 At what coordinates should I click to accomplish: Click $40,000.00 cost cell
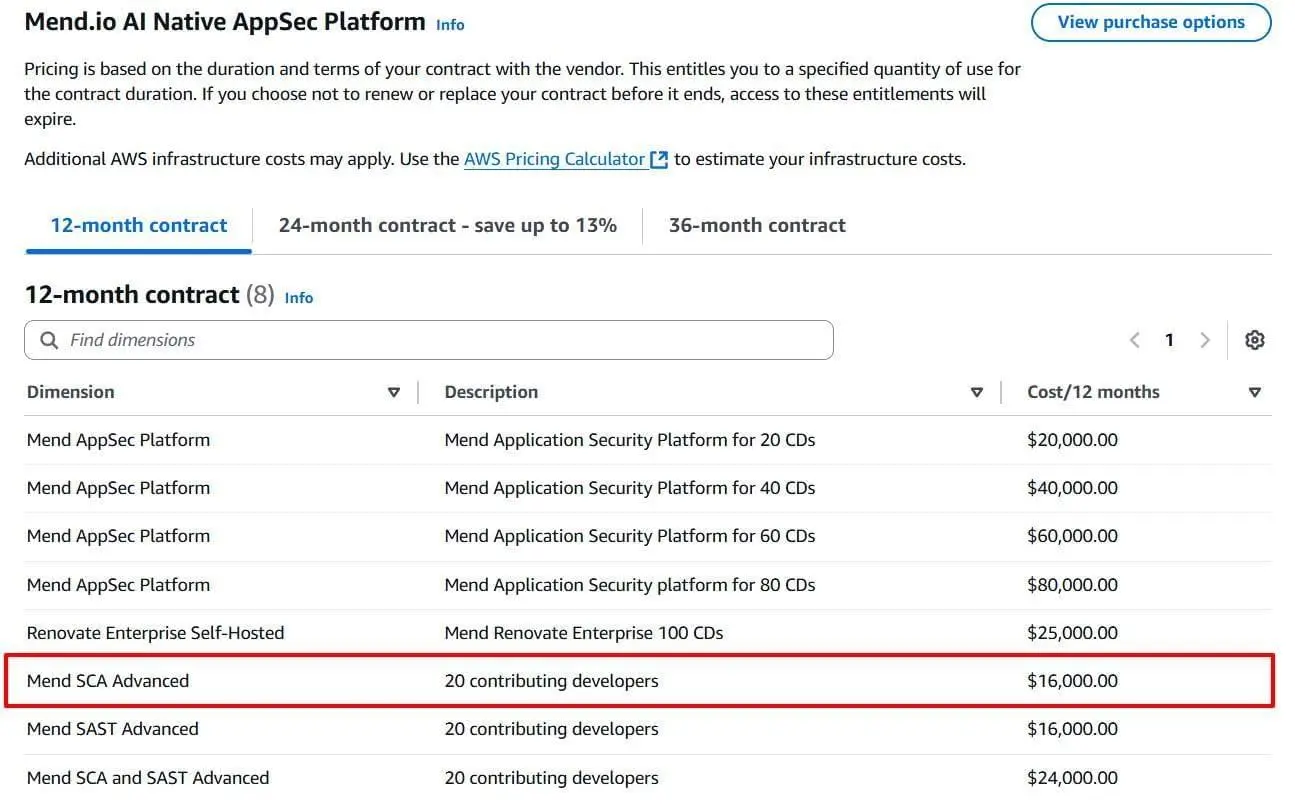1072,488
